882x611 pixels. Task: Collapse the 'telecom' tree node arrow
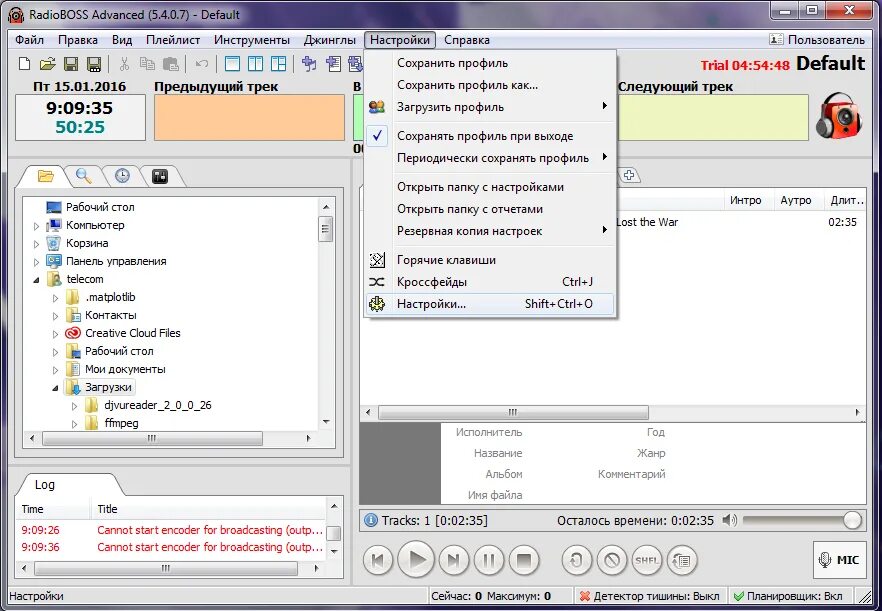coord(37,280)
